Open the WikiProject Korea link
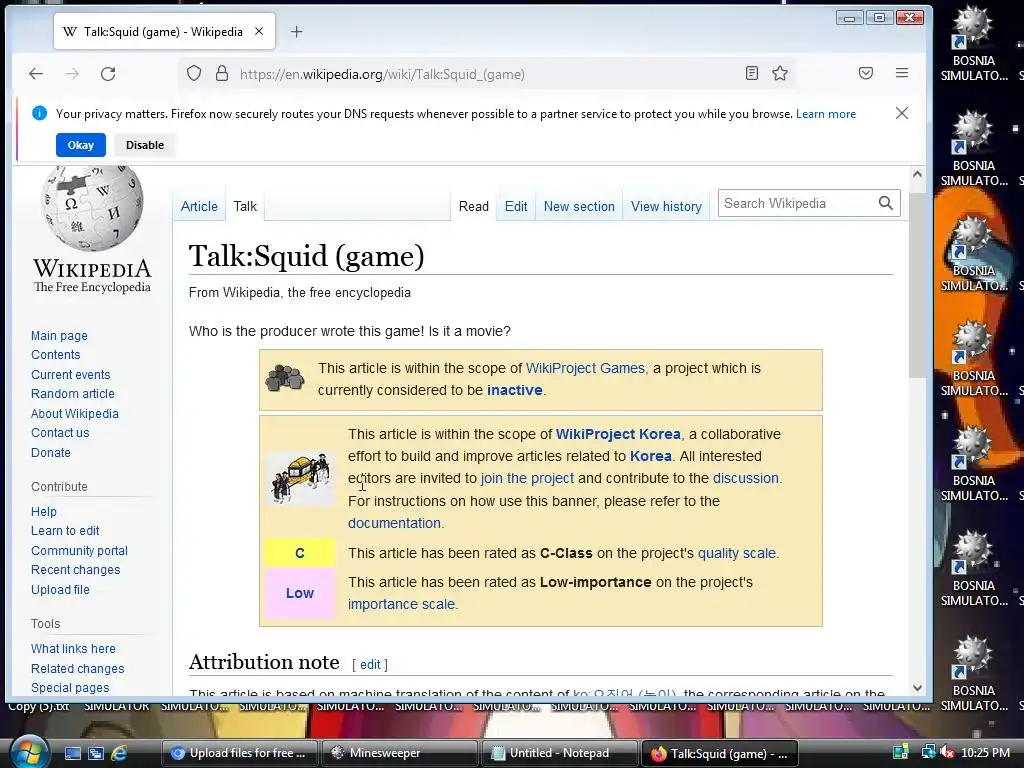This screenshot has width=1024, height=768. (618, 434)
